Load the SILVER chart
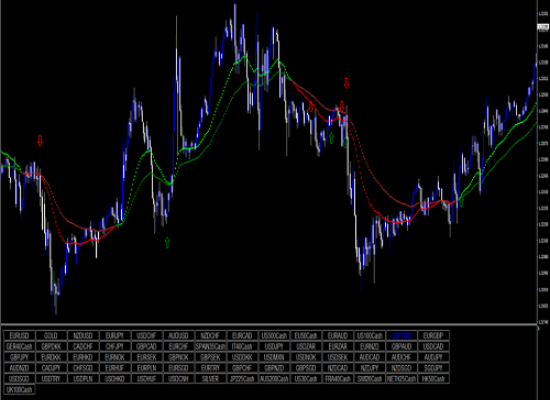This screenshot has height=400, width=550. tap(210, 379)
